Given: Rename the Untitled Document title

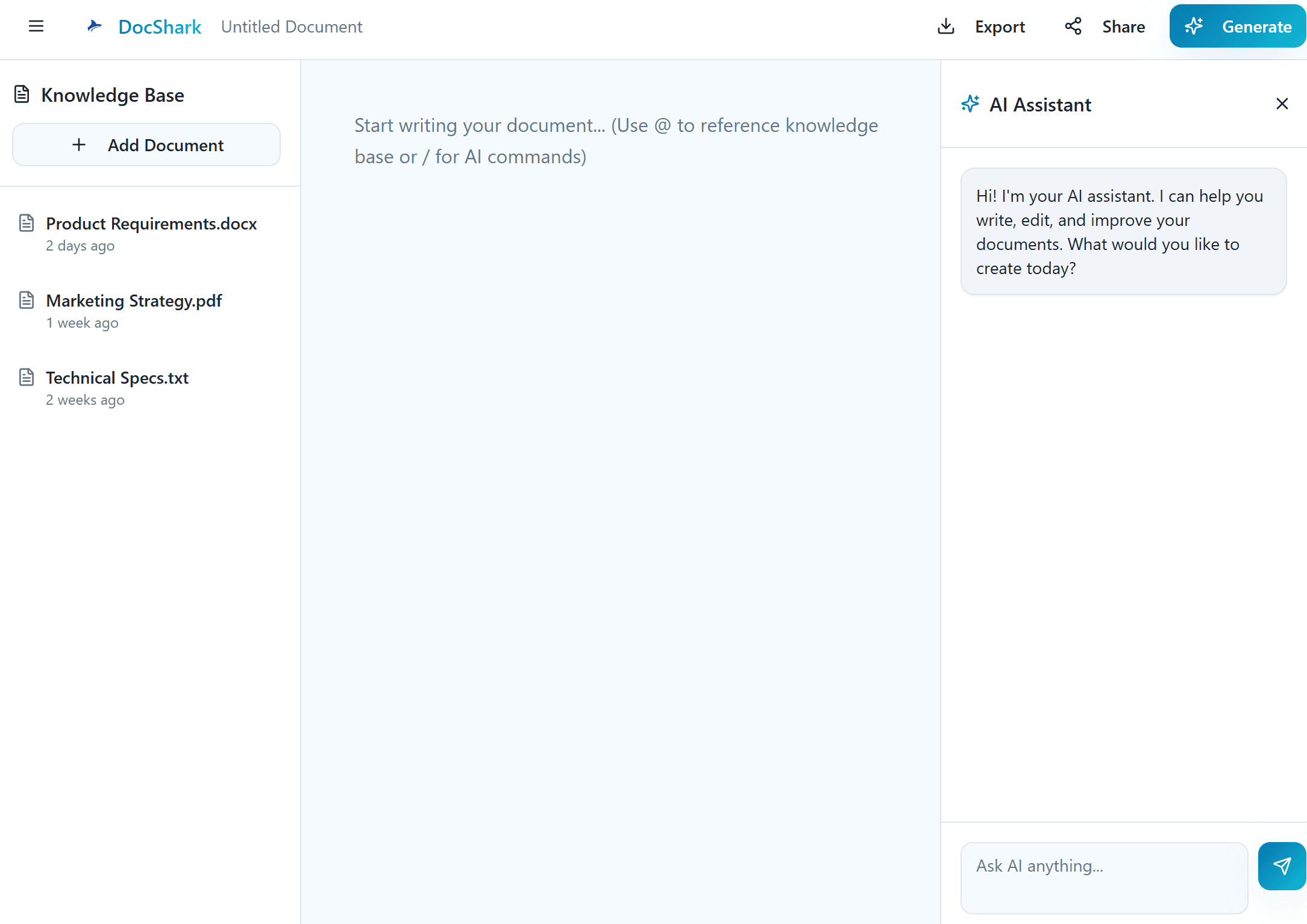Looking at the screenshot, I should tap(292, 27).
